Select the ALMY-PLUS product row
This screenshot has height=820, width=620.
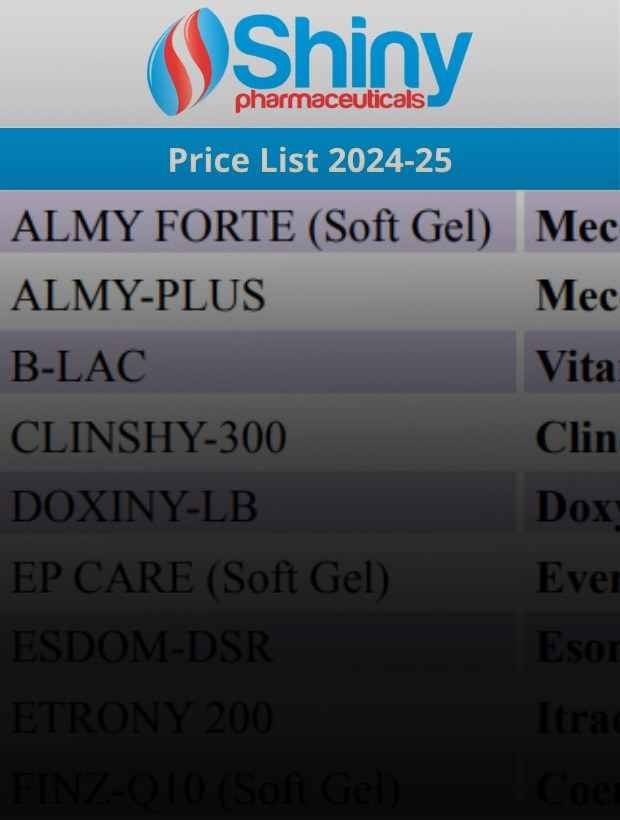coord(258,296)
